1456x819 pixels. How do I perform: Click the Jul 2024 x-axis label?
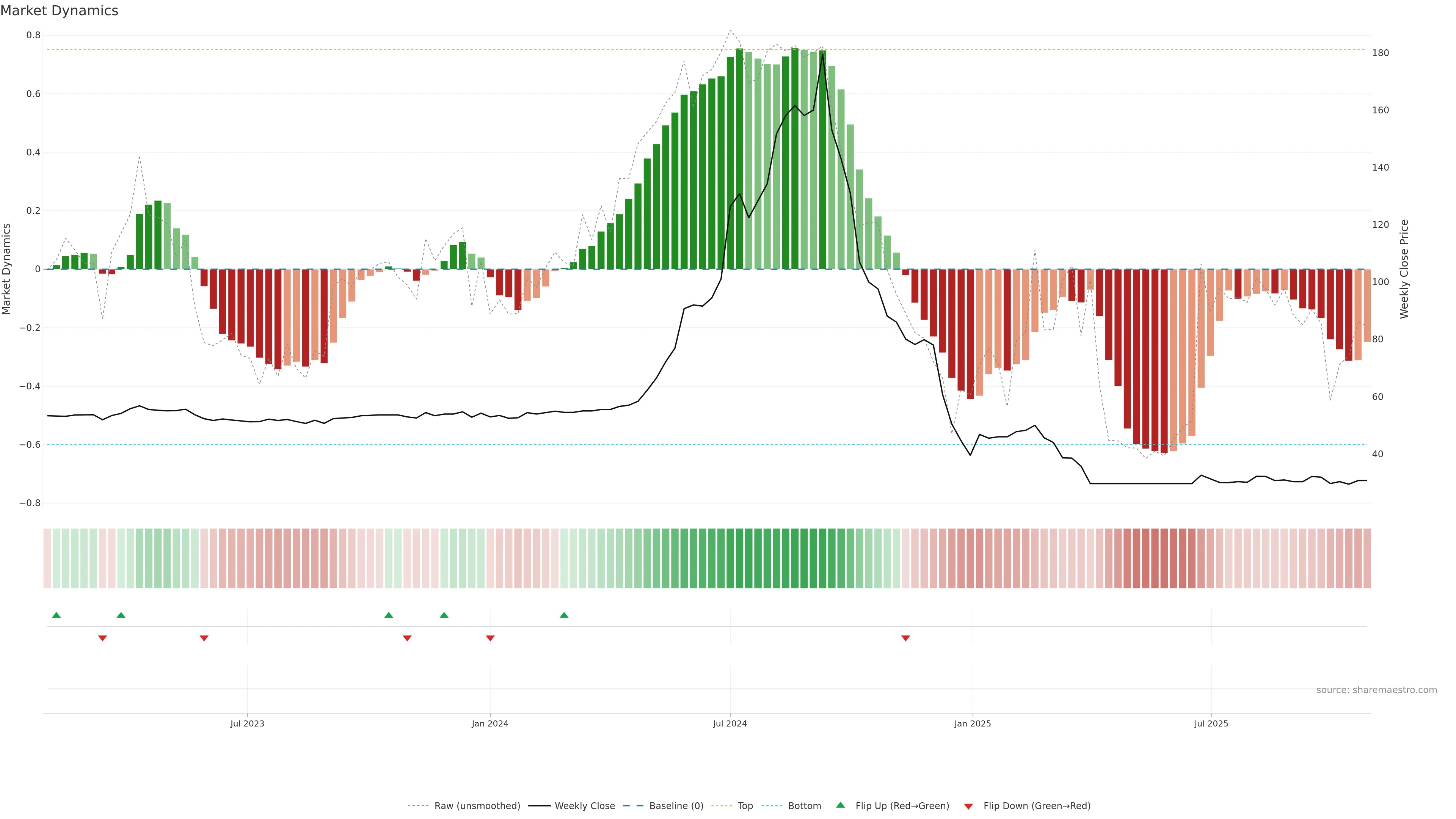730,723
